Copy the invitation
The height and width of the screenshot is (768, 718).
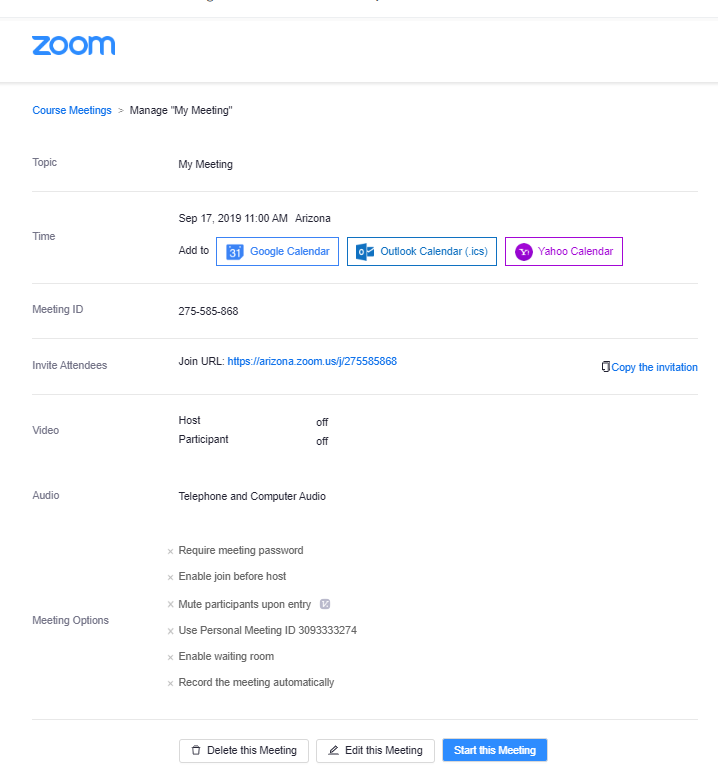[x=654, y=367]
